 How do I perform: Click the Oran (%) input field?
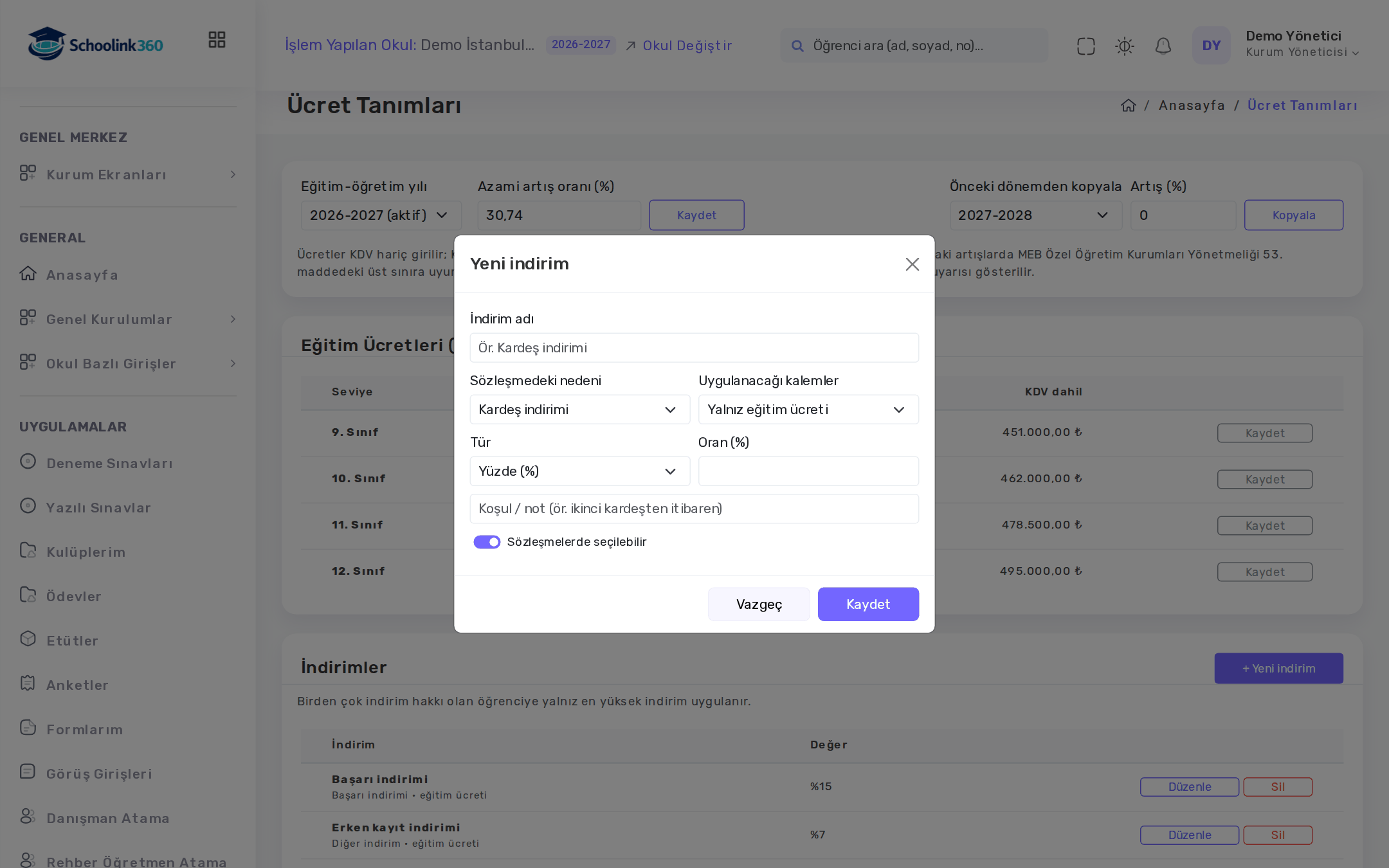coord(808,471)
